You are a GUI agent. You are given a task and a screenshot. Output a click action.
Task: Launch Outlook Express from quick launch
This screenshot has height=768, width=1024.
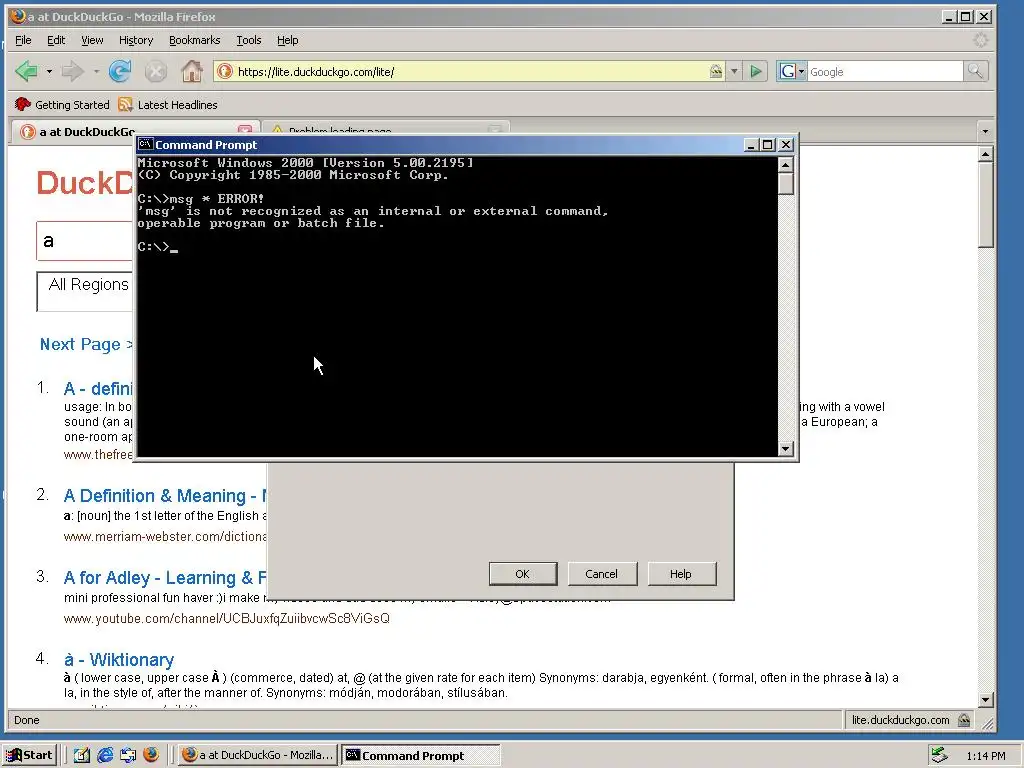coord(128,755)
